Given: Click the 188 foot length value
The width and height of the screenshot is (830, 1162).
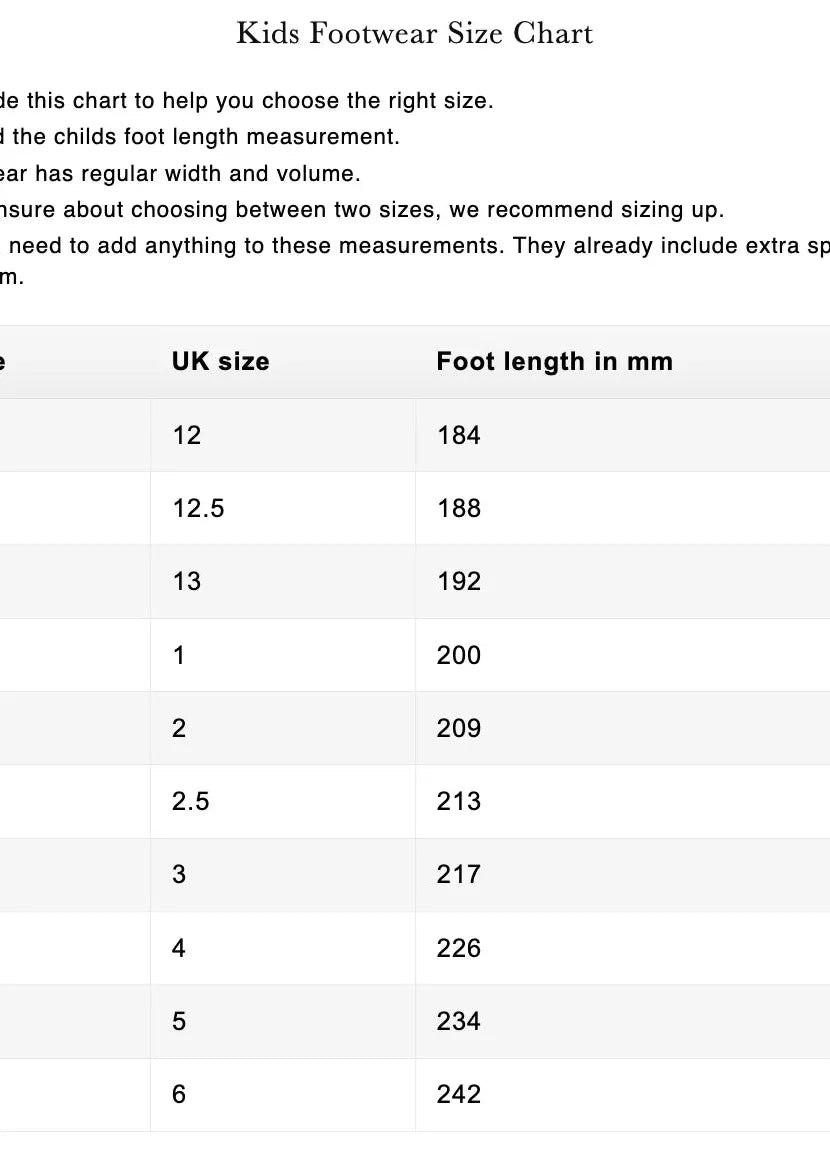Looking at the screenshot, I should point(459,508).
